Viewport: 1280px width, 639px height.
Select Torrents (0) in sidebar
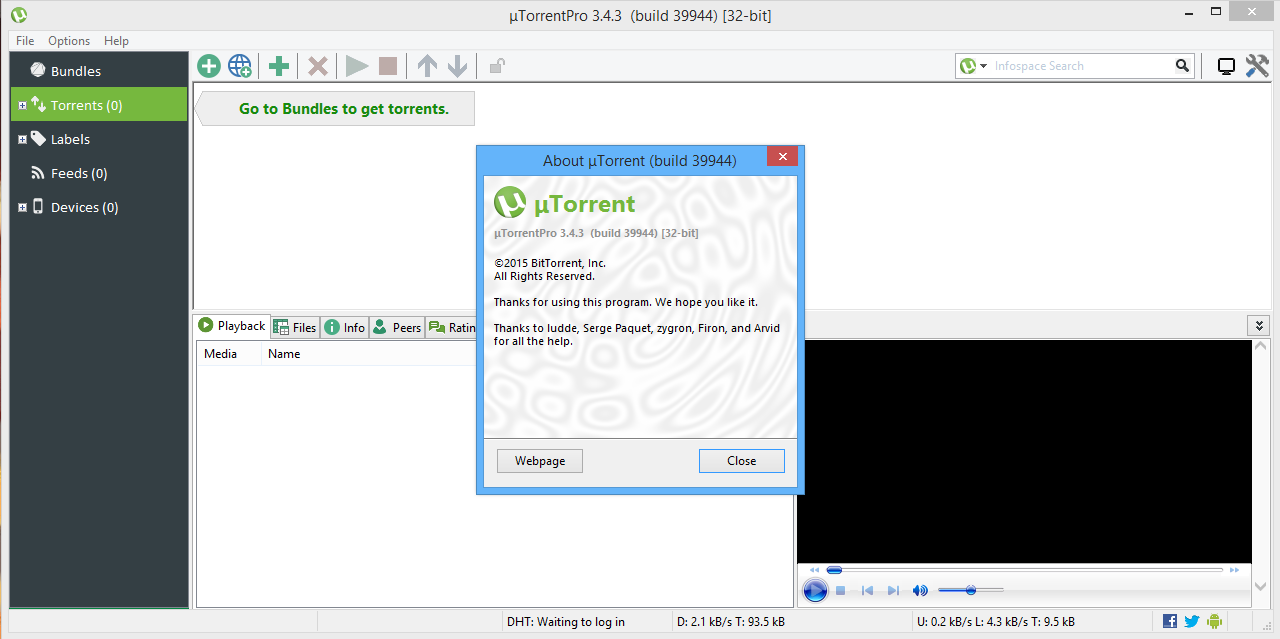pos(99,105)
